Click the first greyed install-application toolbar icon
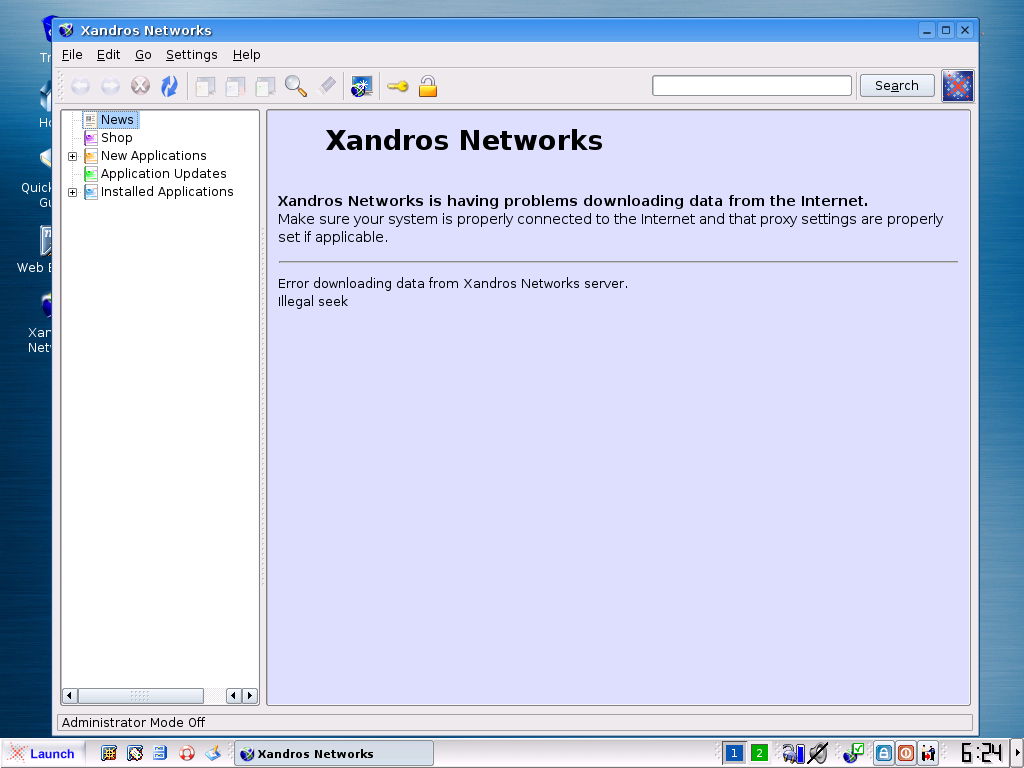This screenshot has width=1024, height=768. pyautogui.click(x=206, y=86)
